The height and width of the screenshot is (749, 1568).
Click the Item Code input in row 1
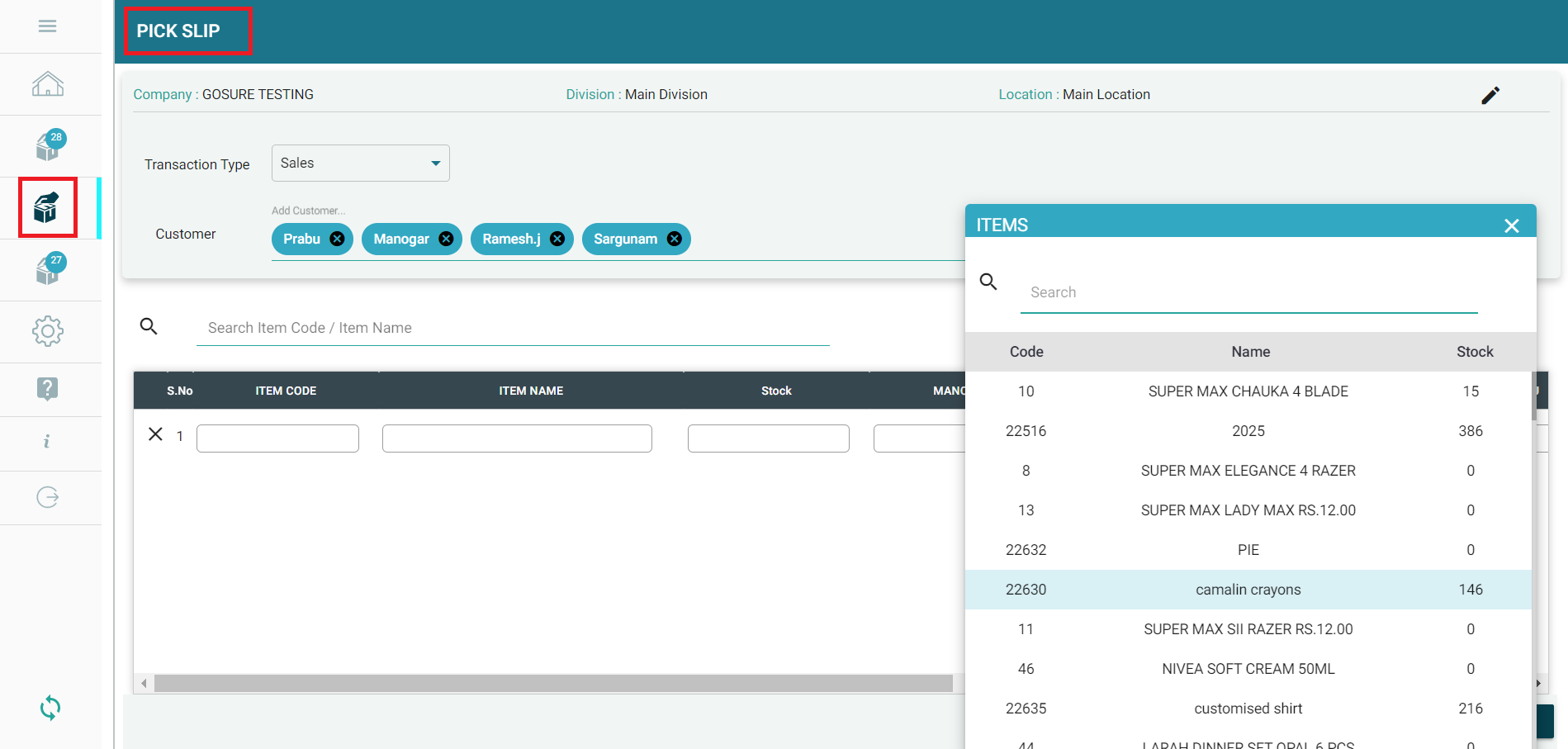277,438
